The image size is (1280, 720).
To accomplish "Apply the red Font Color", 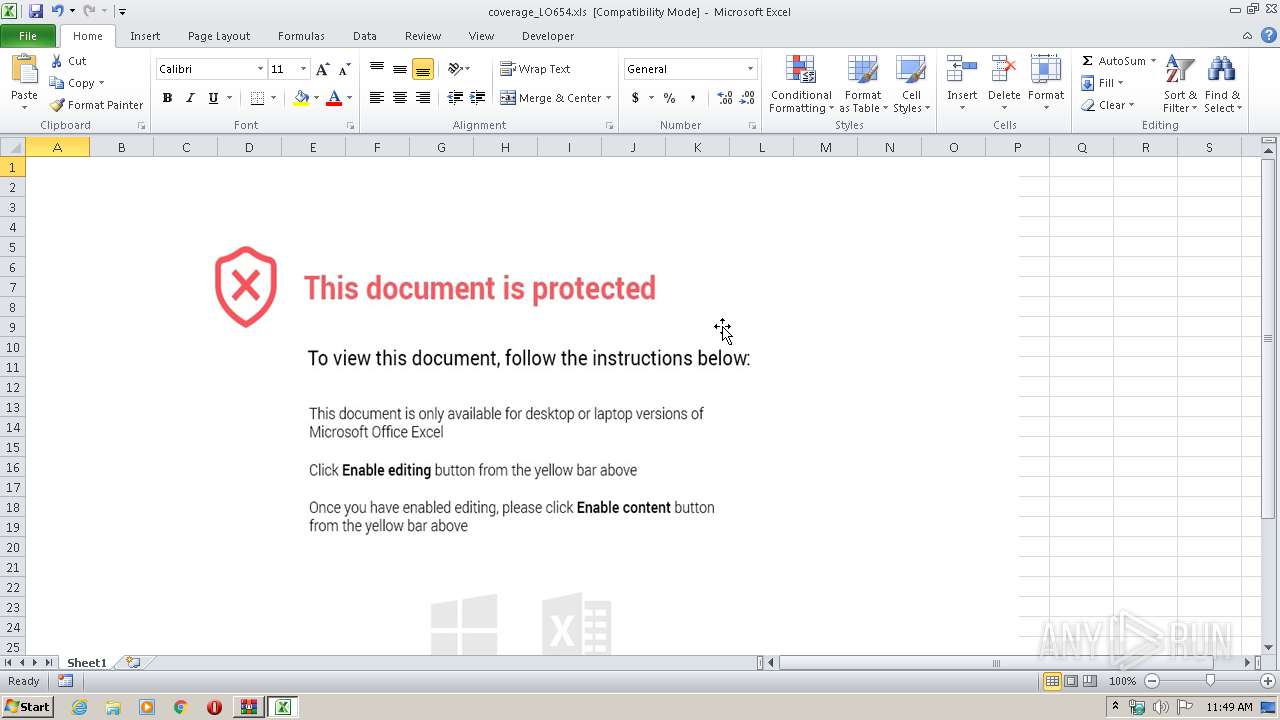I will [x=334, y=98].
